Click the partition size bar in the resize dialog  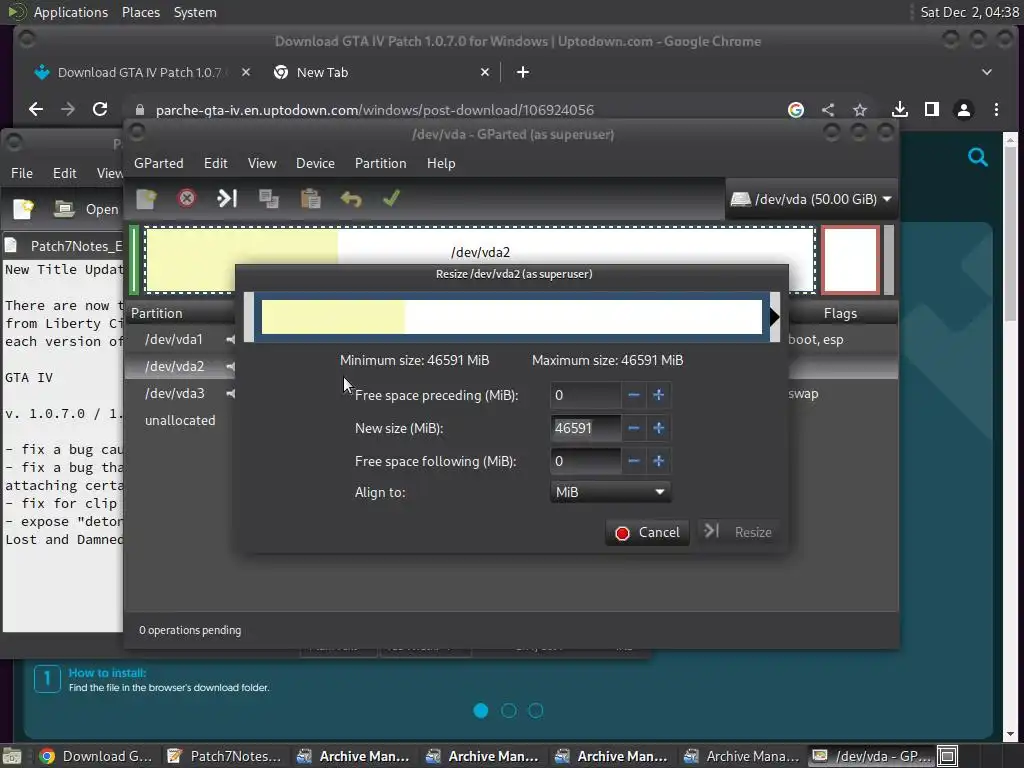[x=511, y=317]
